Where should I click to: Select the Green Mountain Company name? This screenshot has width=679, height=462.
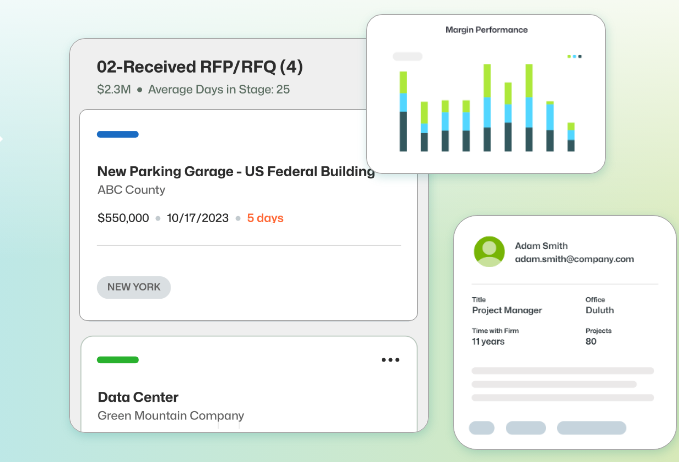point(171,416)
